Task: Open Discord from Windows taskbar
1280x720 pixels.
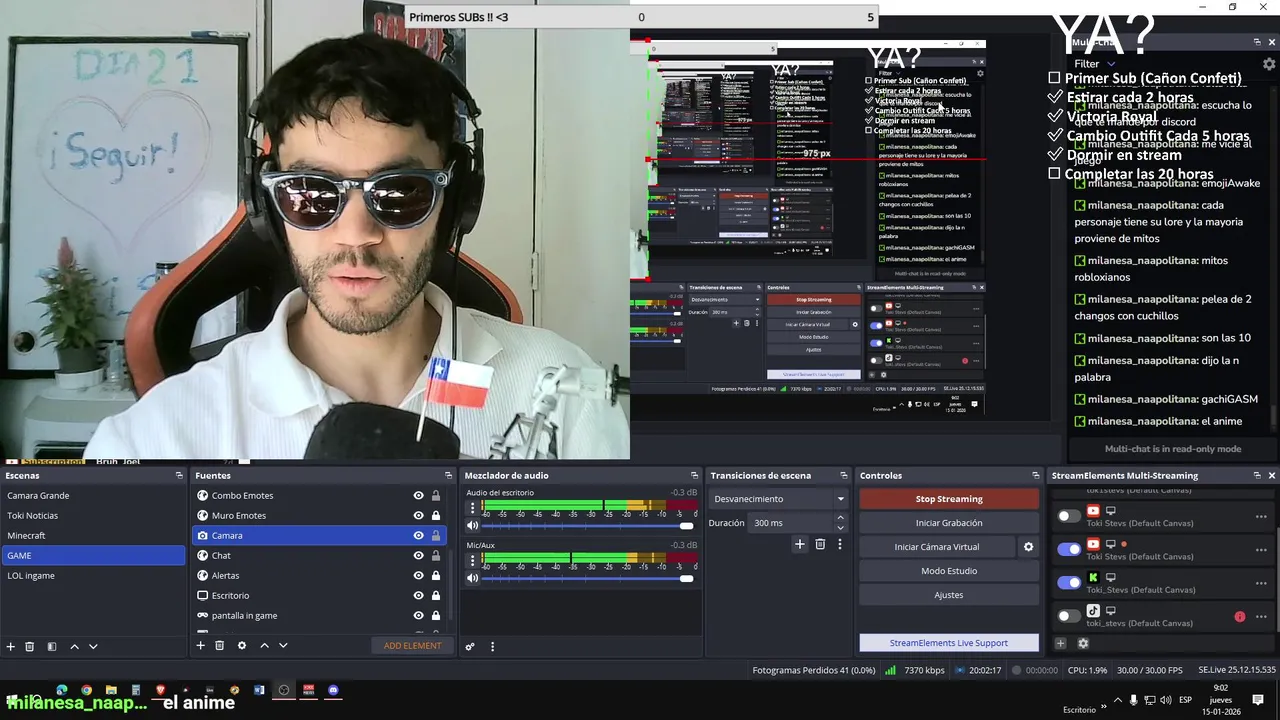Action: (333, 690)
